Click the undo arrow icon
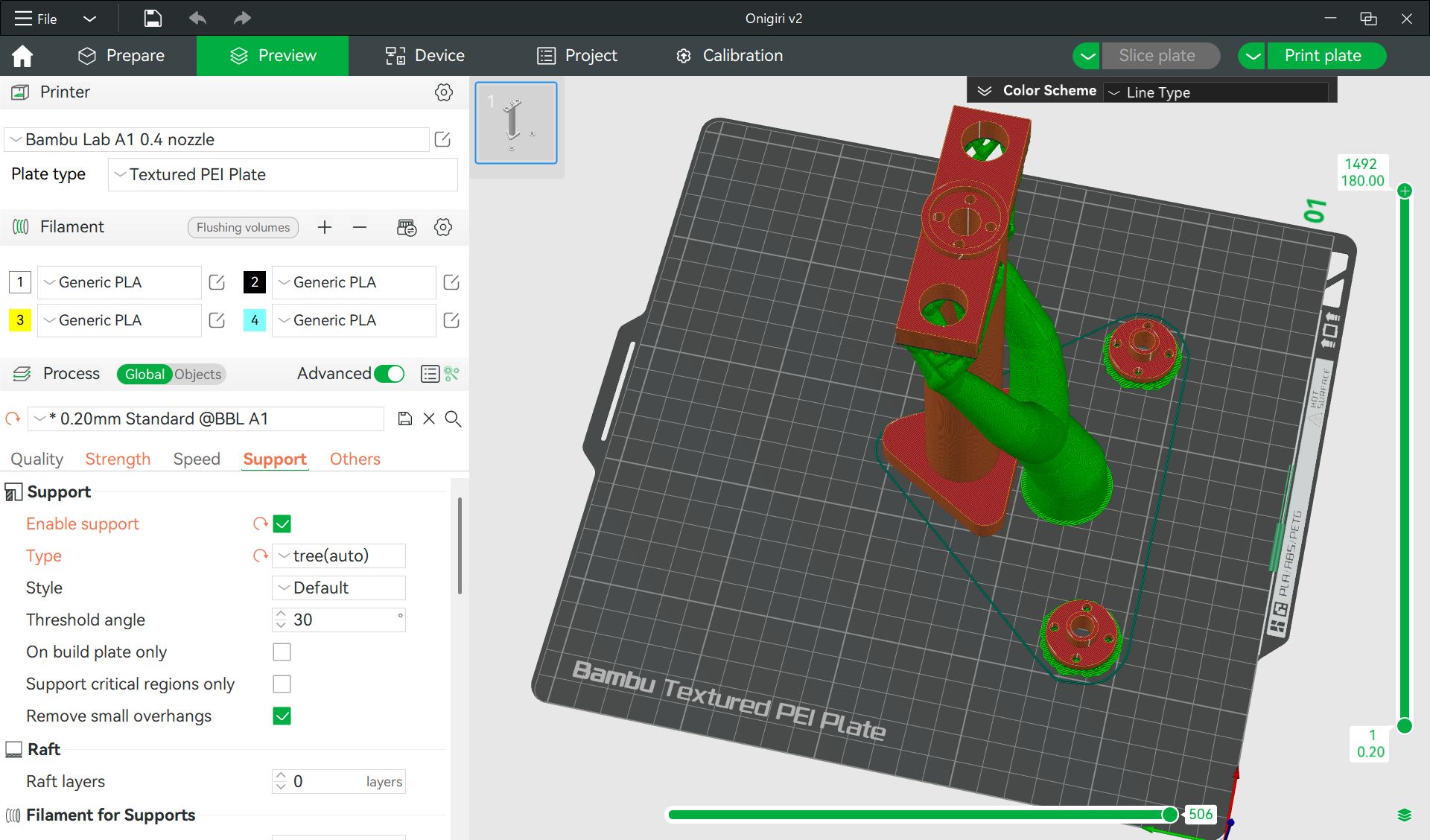1430x840 pixels. [x=197, y=19]
